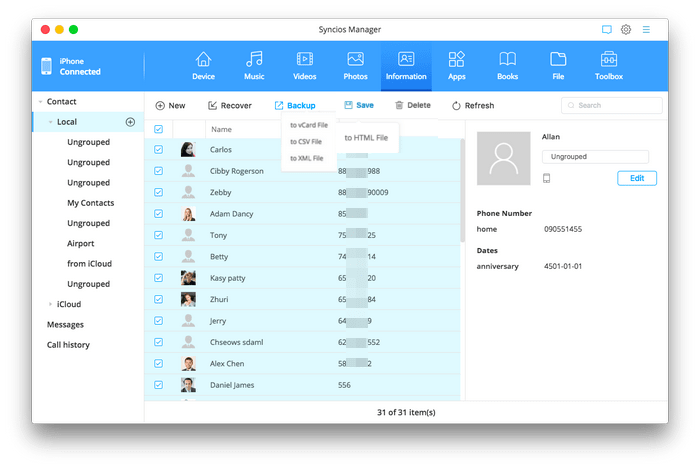Open the Photos tab
This screenshot has height=469, width=700.
point(355,66)
